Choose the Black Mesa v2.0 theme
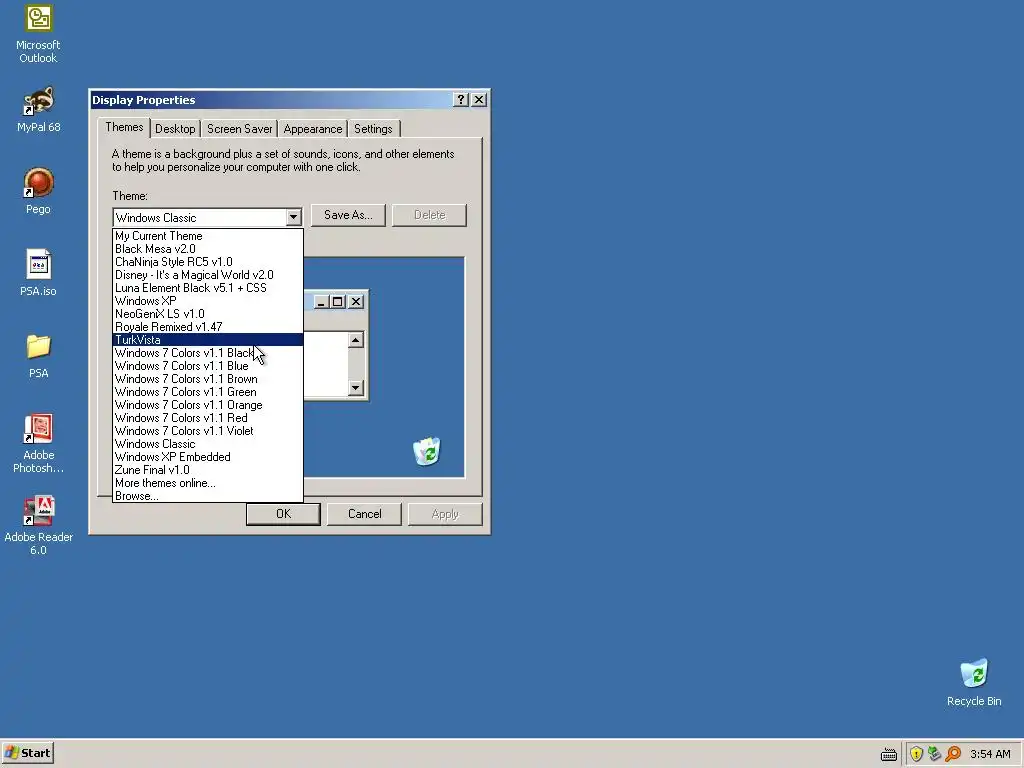The height and width of the screenshot is (768, 1024). coord(208,249)
